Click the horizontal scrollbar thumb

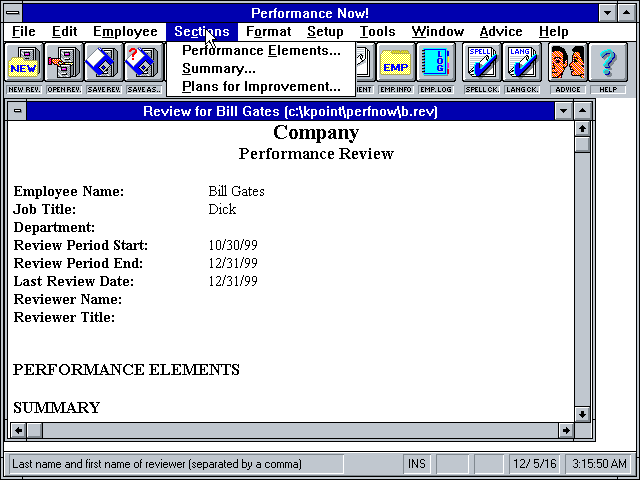35,430
